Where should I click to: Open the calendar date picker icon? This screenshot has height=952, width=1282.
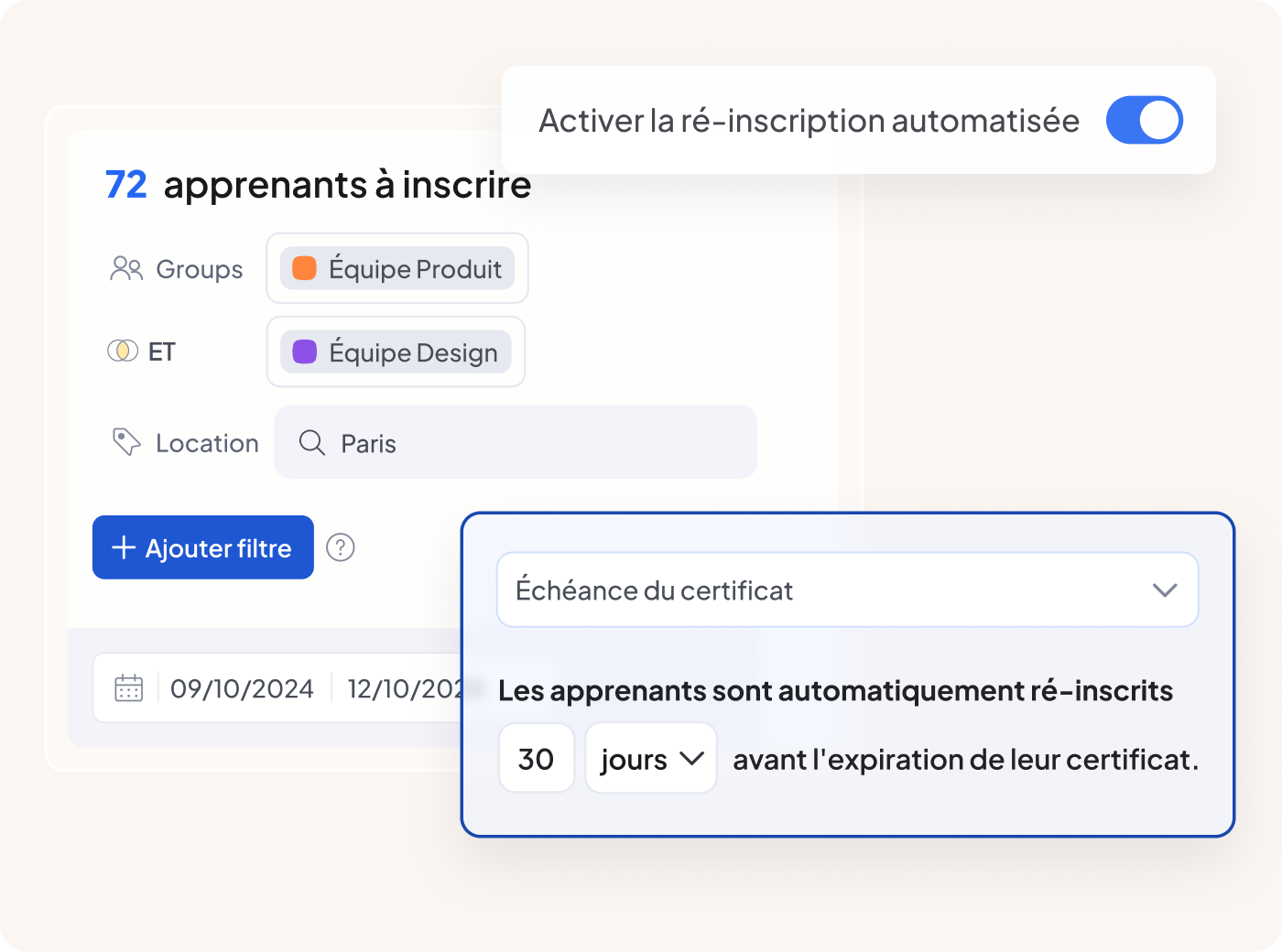[x=129, y=687]
